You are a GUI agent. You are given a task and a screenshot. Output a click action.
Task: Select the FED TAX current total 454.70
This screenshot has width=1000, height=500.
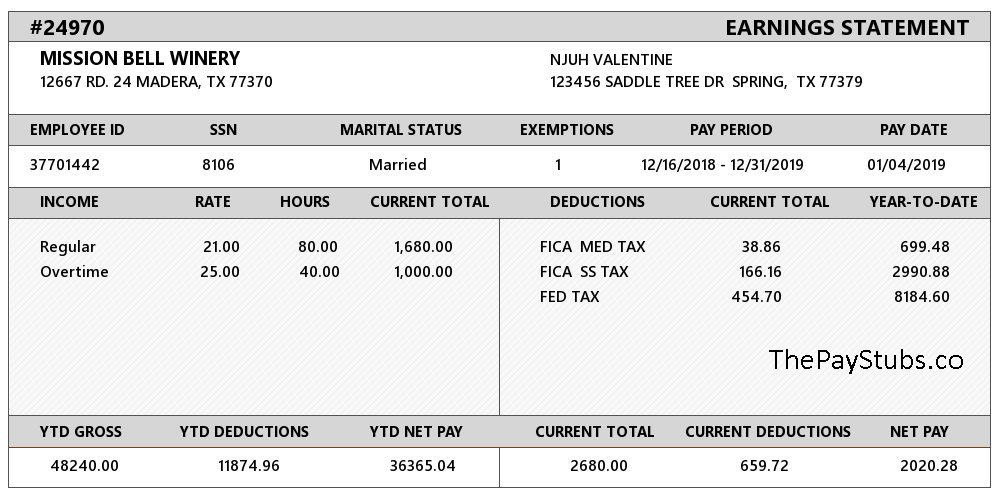coord(756,297)
